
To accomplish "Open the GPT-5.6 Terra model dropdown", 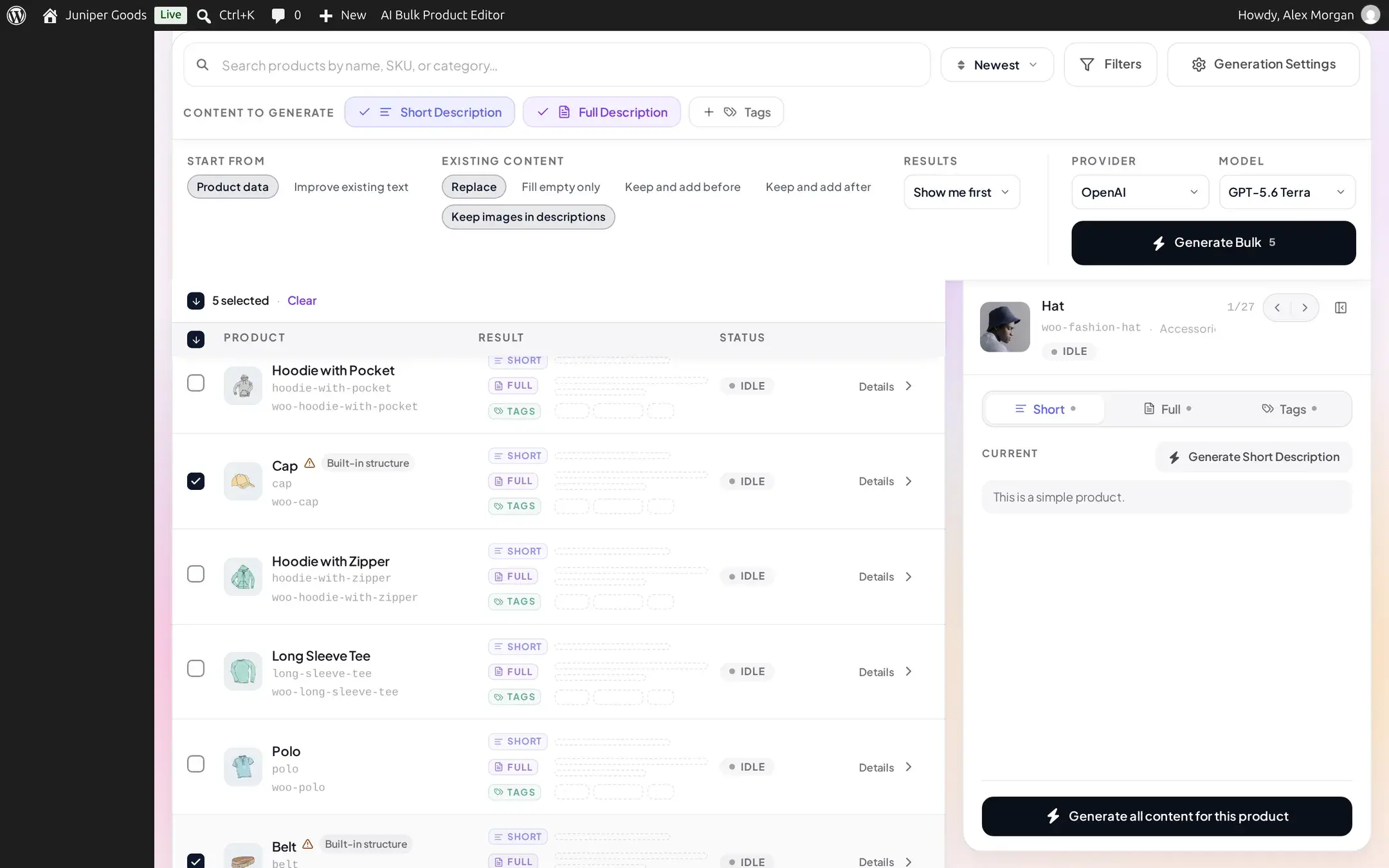I will click(x=1287, y=192).
